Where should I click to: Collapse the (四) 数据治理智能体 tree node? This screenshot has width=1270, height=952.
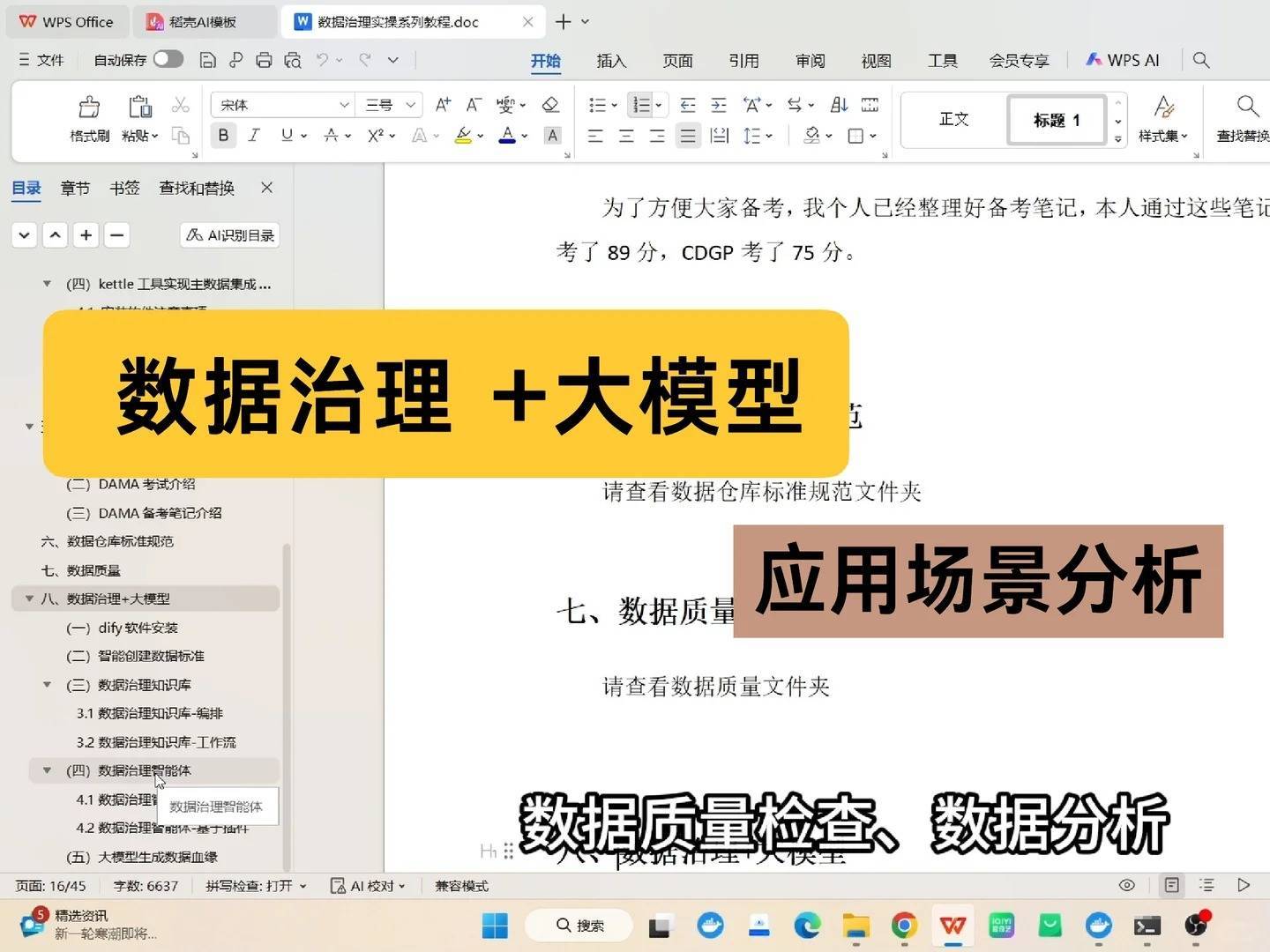(x=47, y=770)
